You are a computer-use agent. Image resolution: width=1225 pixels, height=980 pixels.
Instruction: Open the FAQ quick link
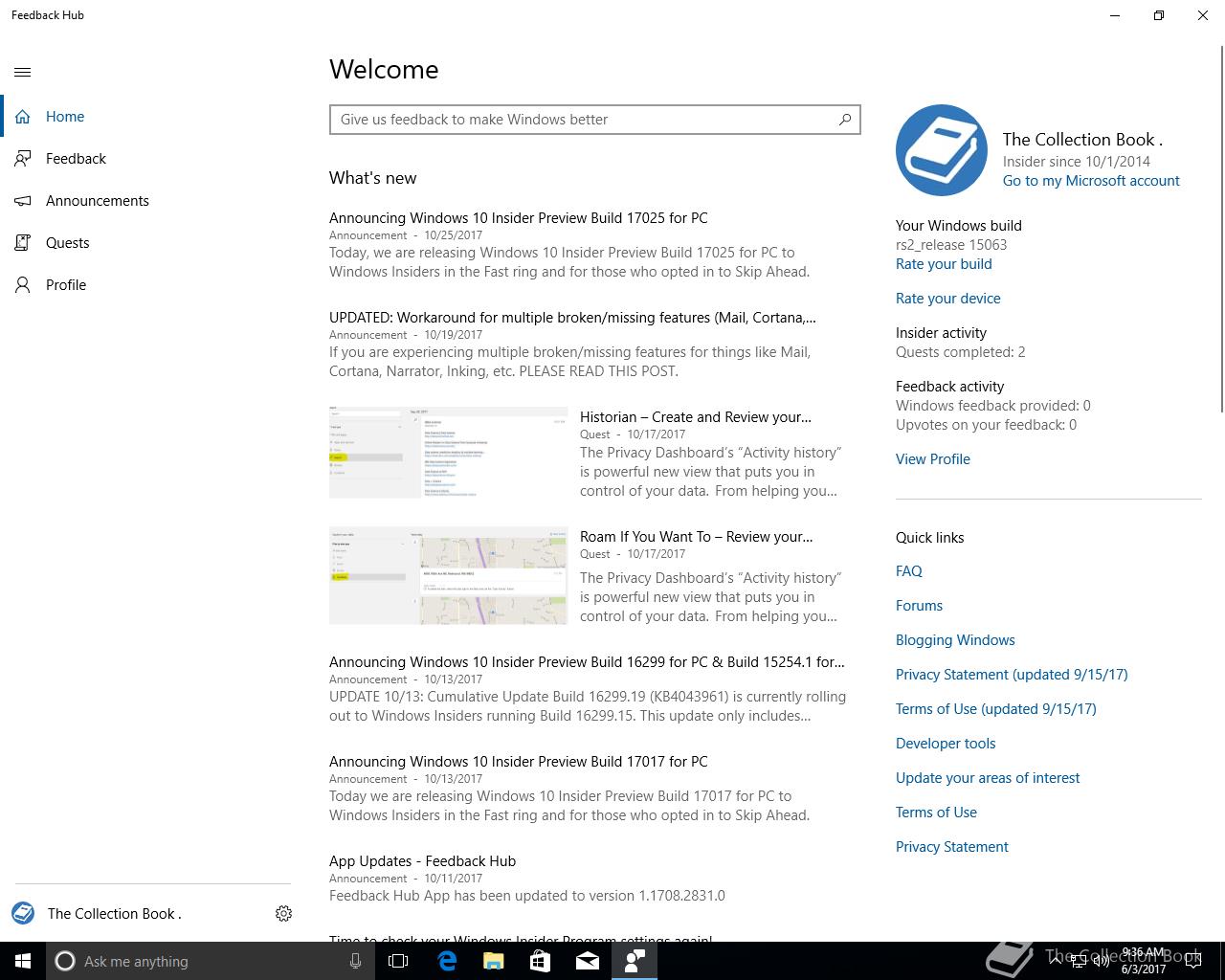[x=909, y=571]
